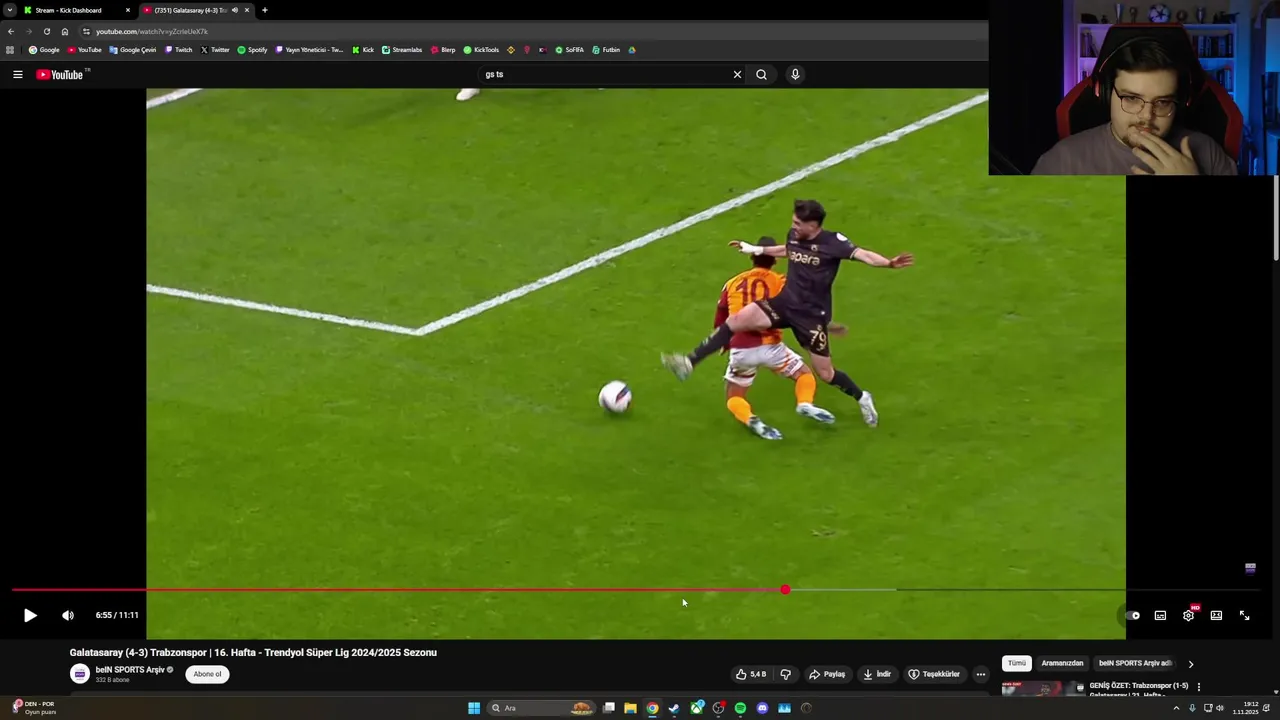Go to the YouTube home logo
The height and width of the screenshot is (720, 1280).
[x=62, y=74]
